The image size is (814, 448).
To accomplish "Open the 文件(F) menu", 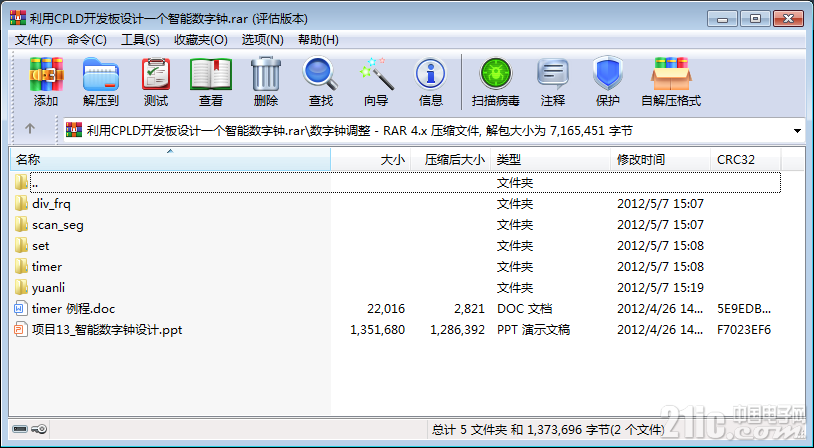I will click(34, 40).
